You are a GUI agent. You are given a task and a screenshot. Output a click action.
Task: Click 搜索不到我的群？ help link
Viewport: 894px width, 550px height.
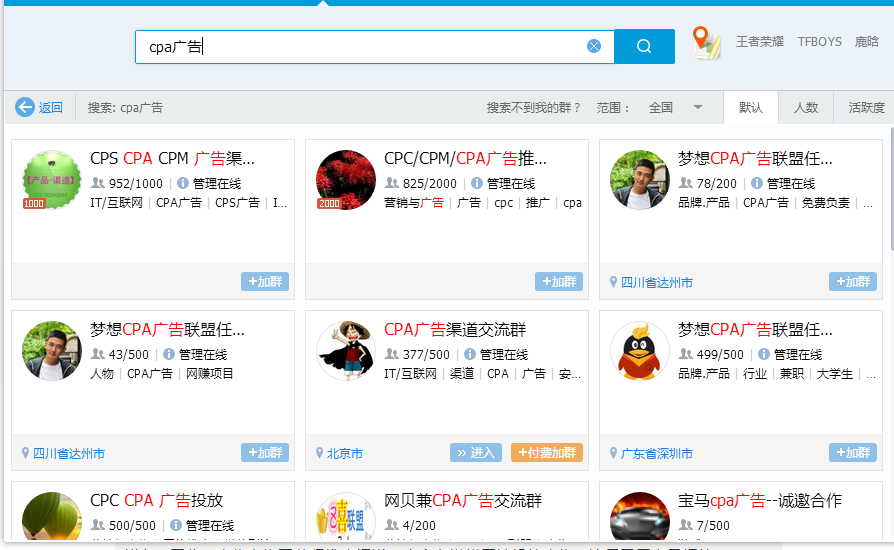533,108
